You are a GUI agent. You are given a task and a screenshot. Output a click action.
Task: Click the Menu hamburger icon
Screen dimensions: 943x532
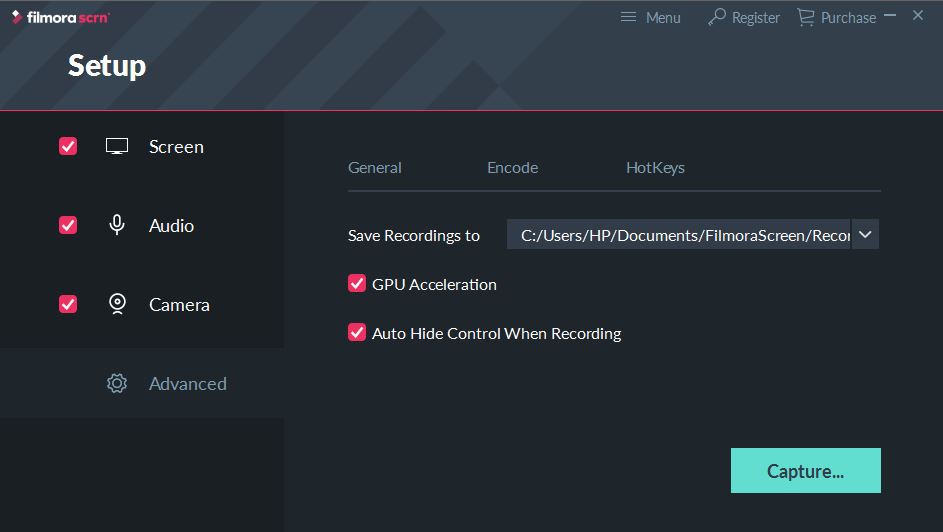(628, 17)
